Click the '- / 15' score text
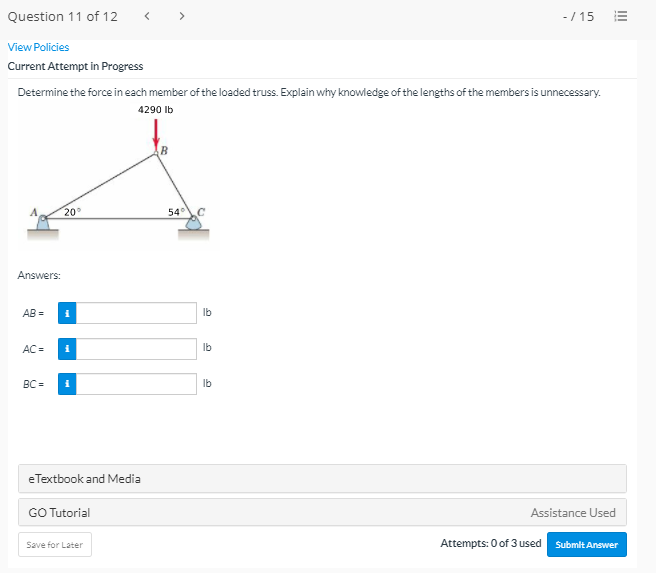 [x=578, y=17]
